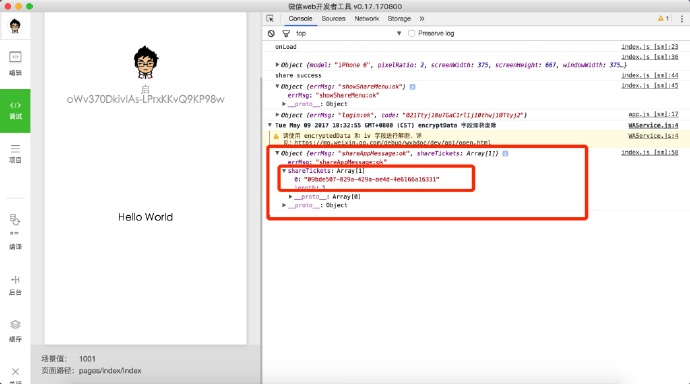Click the console filter funnel icon
The image size is (690, 384).
tap(286, 33)
